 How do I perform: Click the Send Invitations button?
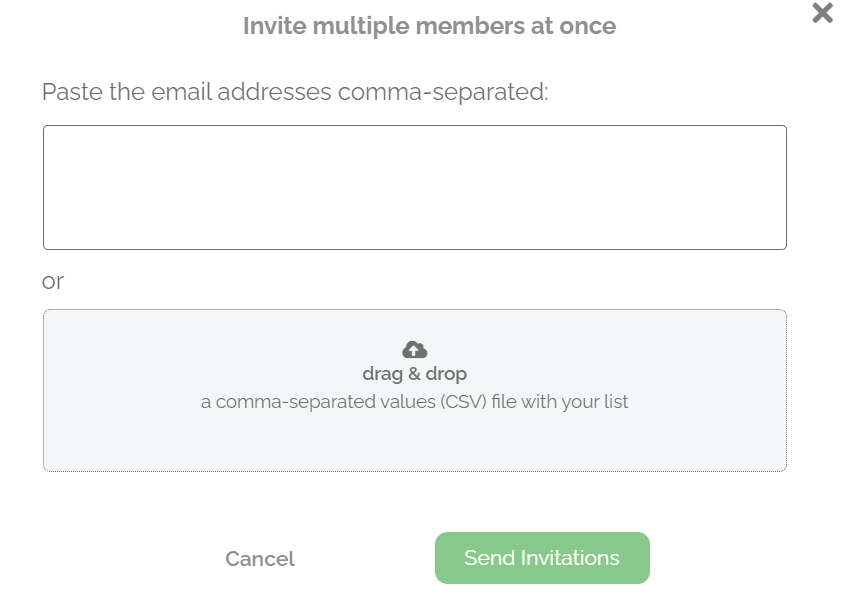542,558
